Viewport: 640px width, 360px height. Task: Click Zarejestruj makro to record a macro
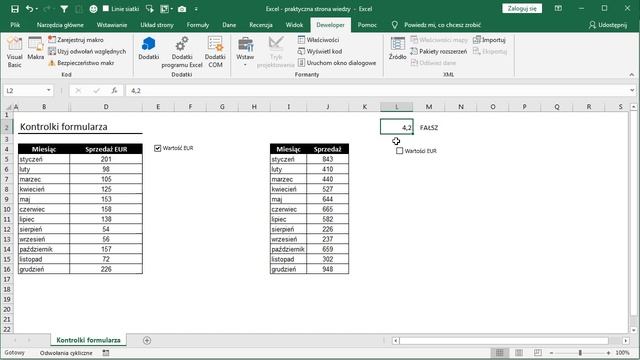click(76, 40)
